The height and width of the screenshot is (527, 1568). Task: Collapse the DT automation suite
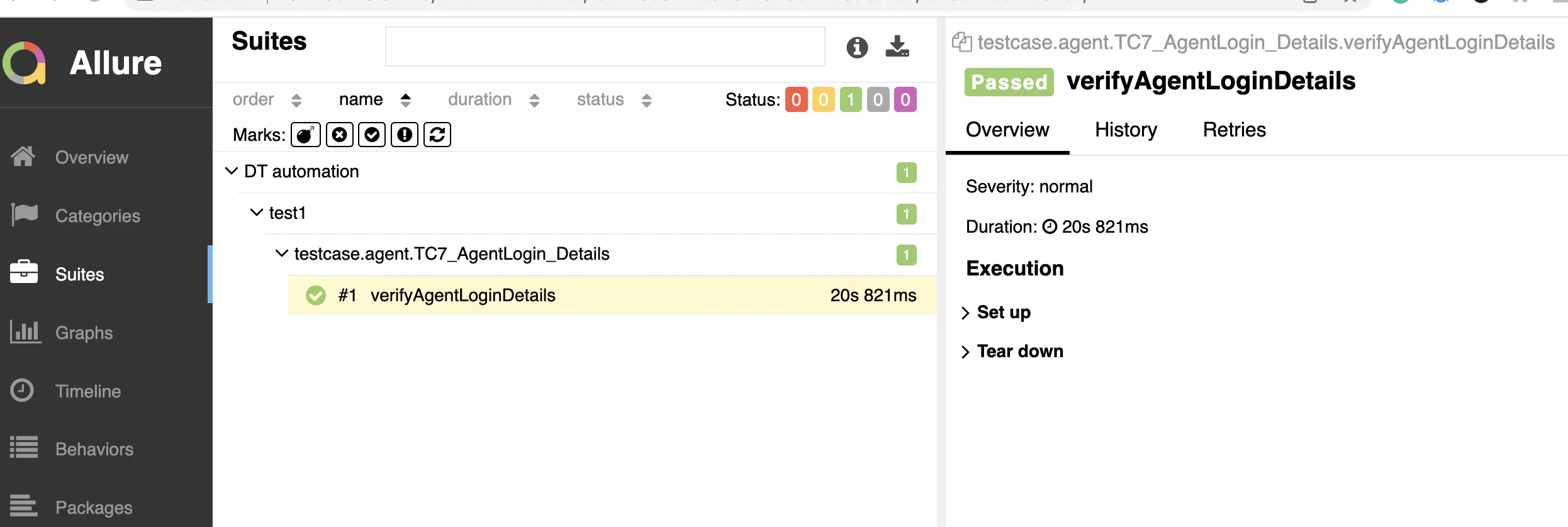tap(232, 171)
